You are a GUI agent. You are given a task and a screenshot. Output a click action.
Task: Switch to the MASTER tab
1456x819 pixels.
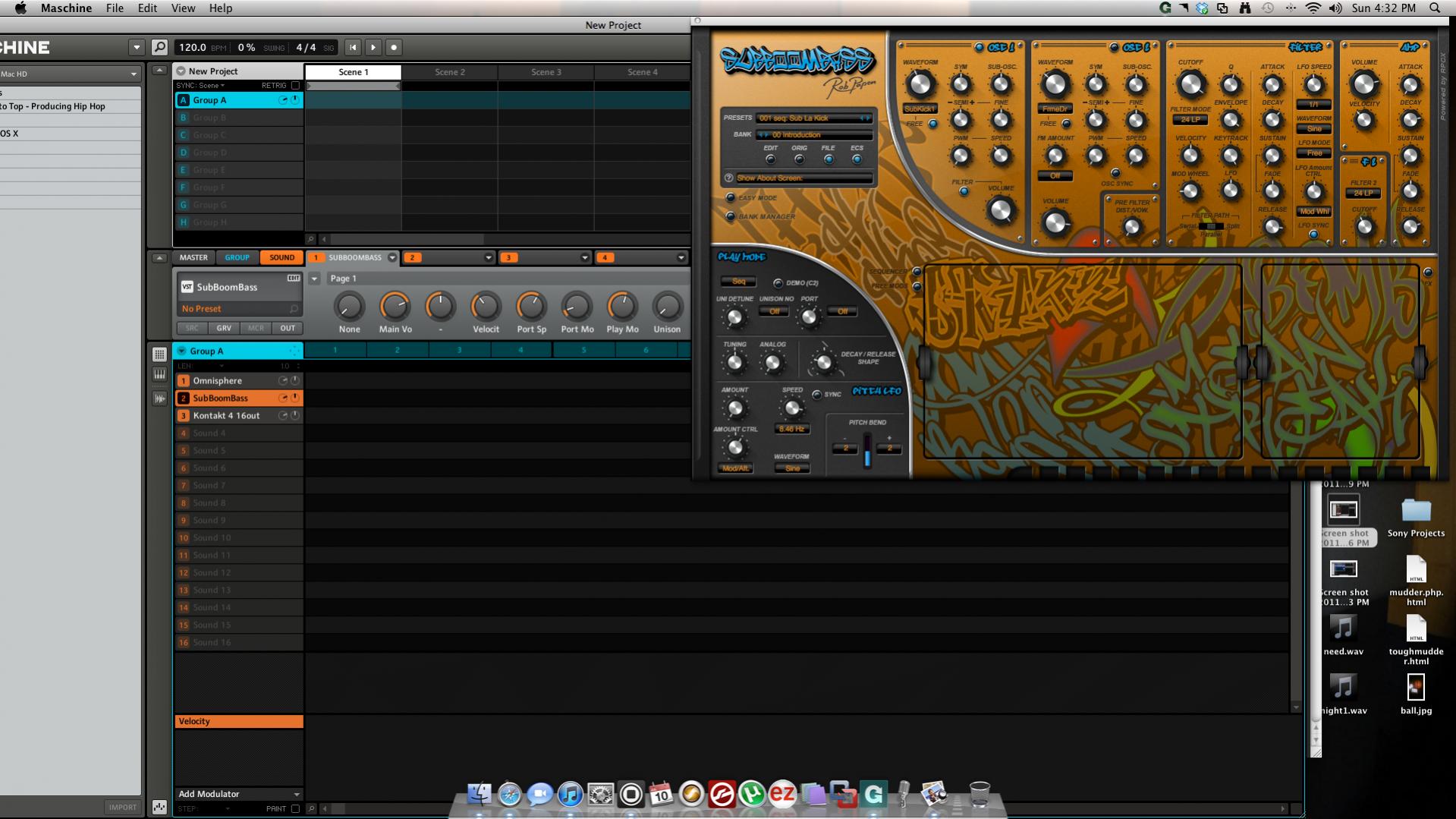pos(193,257)
